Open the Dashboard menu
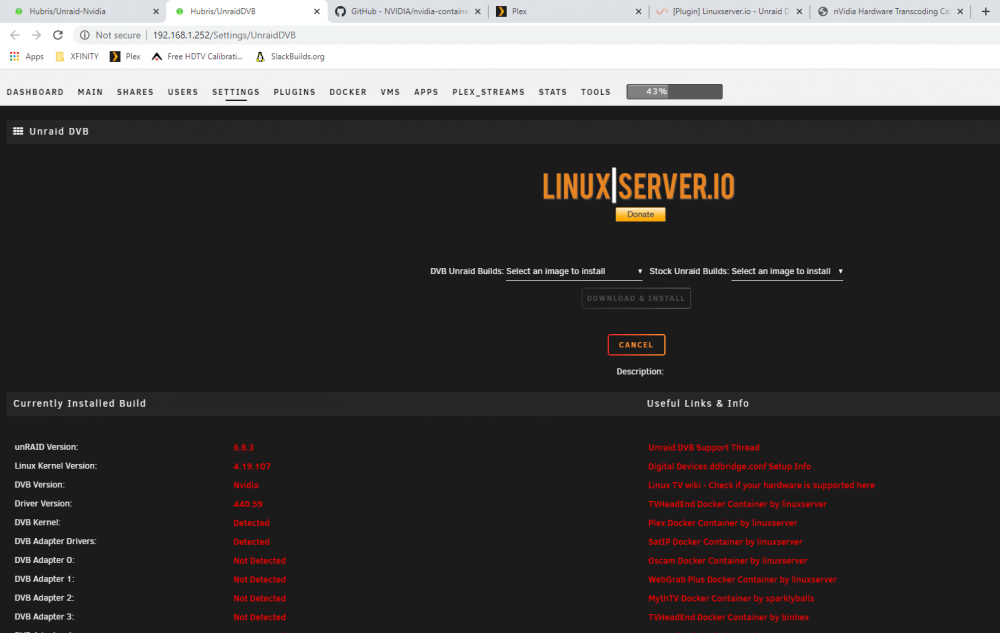Image resolution: width=1000 pixels, height=633 pixels. tap(35, 92)
